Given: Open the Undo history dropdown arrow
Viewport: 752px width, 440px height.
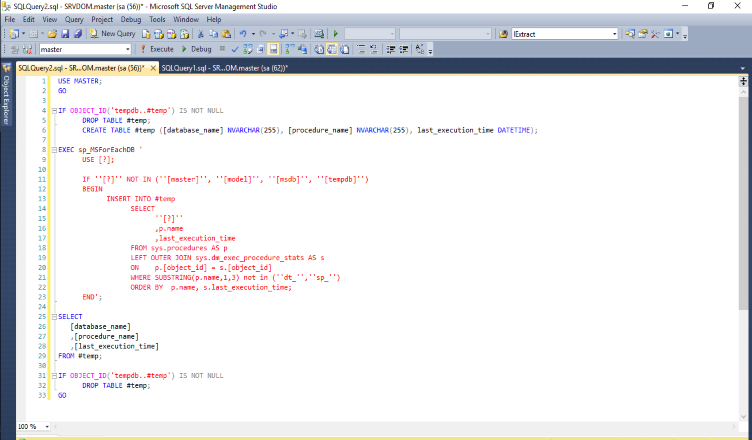Looking at the screenshot, I should coord(253,34).
